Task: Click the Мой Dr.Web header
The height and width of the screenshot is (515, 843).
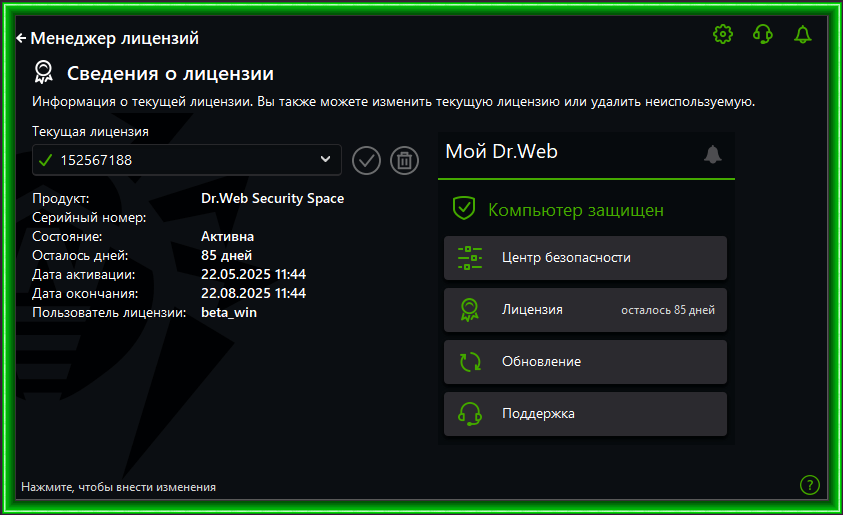Action: (x=502, y=152)
